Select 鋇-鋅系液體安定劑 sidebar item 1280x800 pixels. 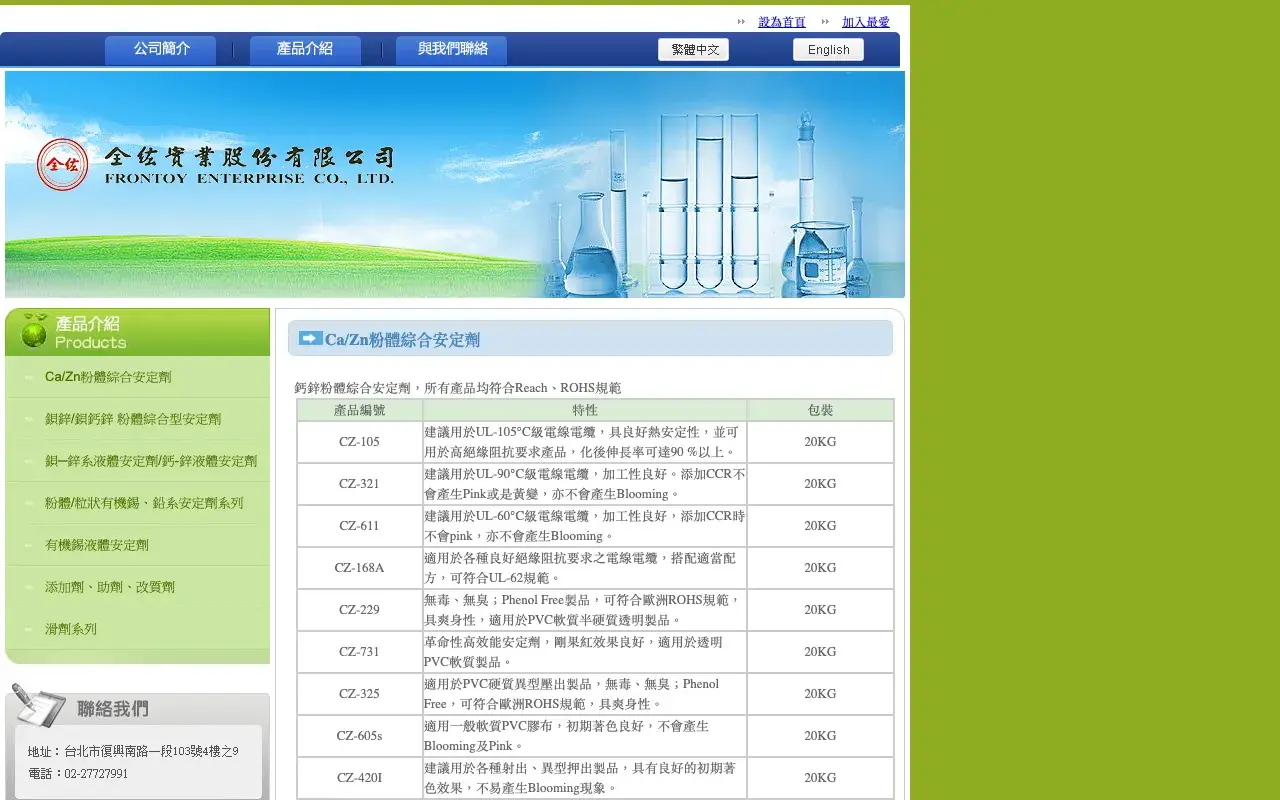click(151, 461)
